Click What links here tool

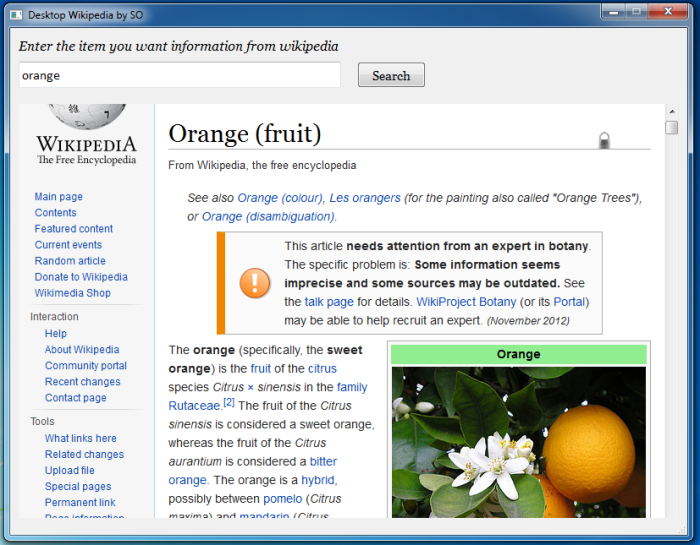[81, 439]
